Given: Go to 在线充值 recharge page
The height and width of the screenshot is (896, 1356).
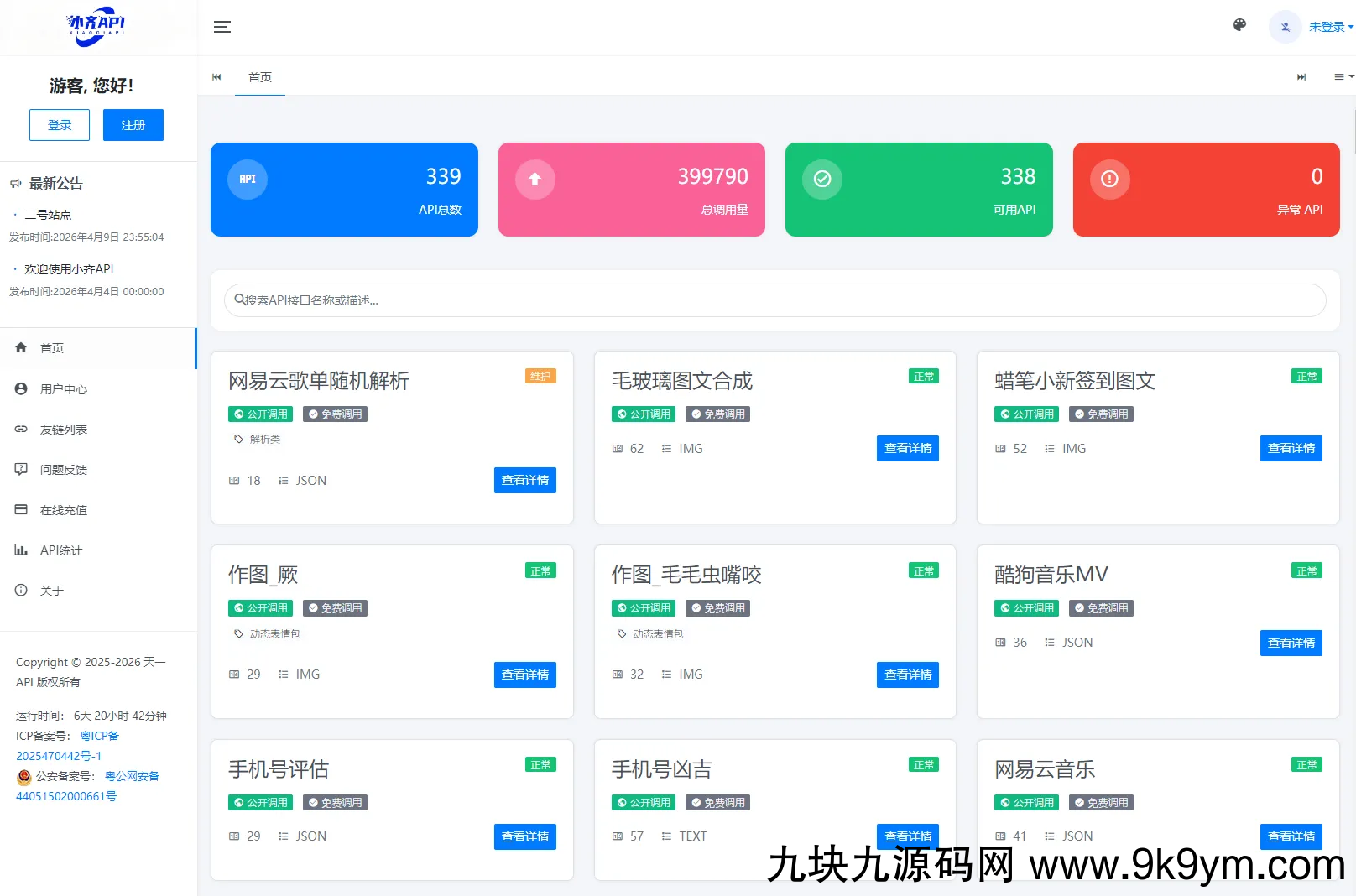Looking at the screenshot, I should click(64, 510).
